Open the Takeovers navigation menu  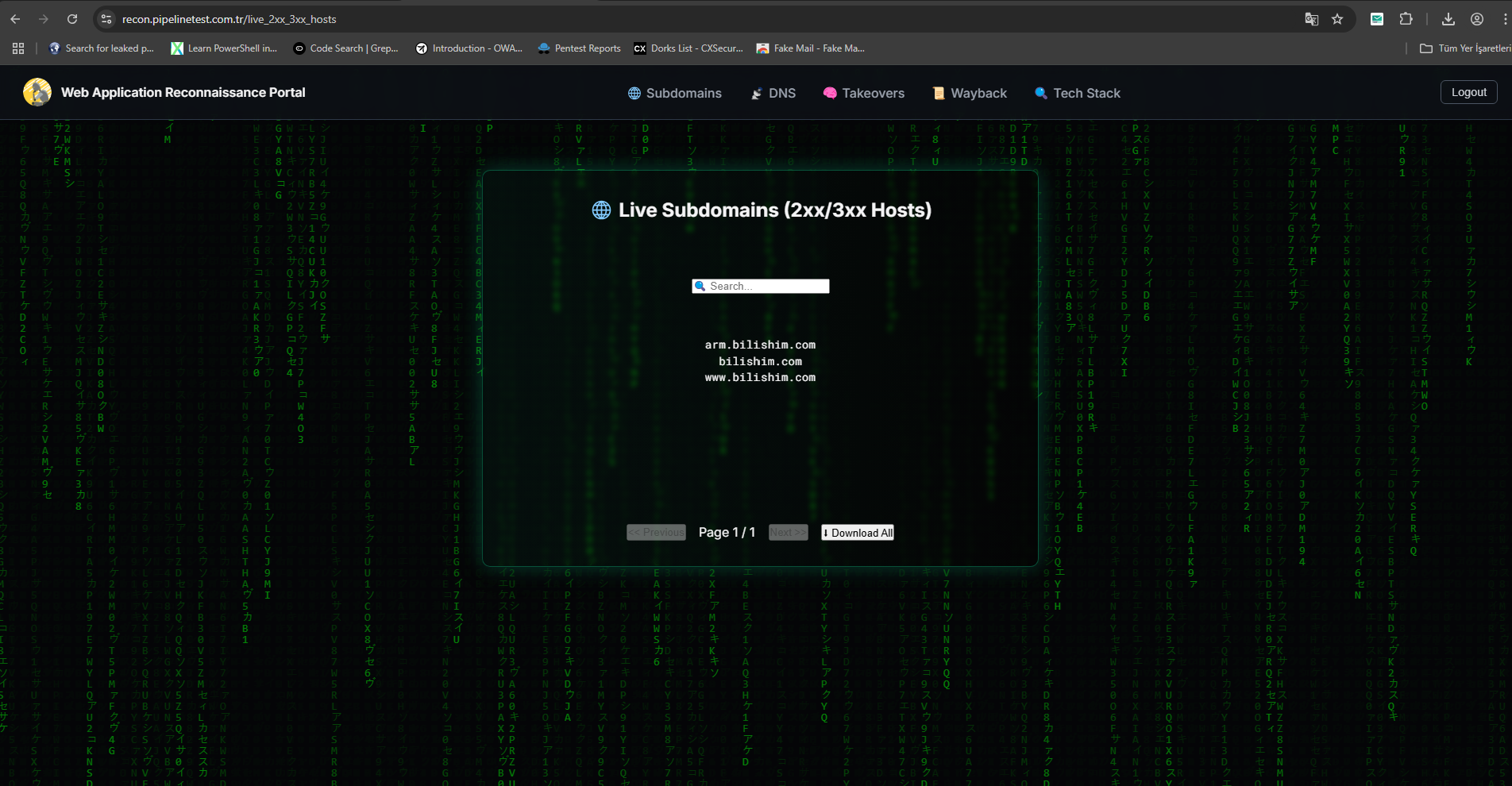click(864, 93)
